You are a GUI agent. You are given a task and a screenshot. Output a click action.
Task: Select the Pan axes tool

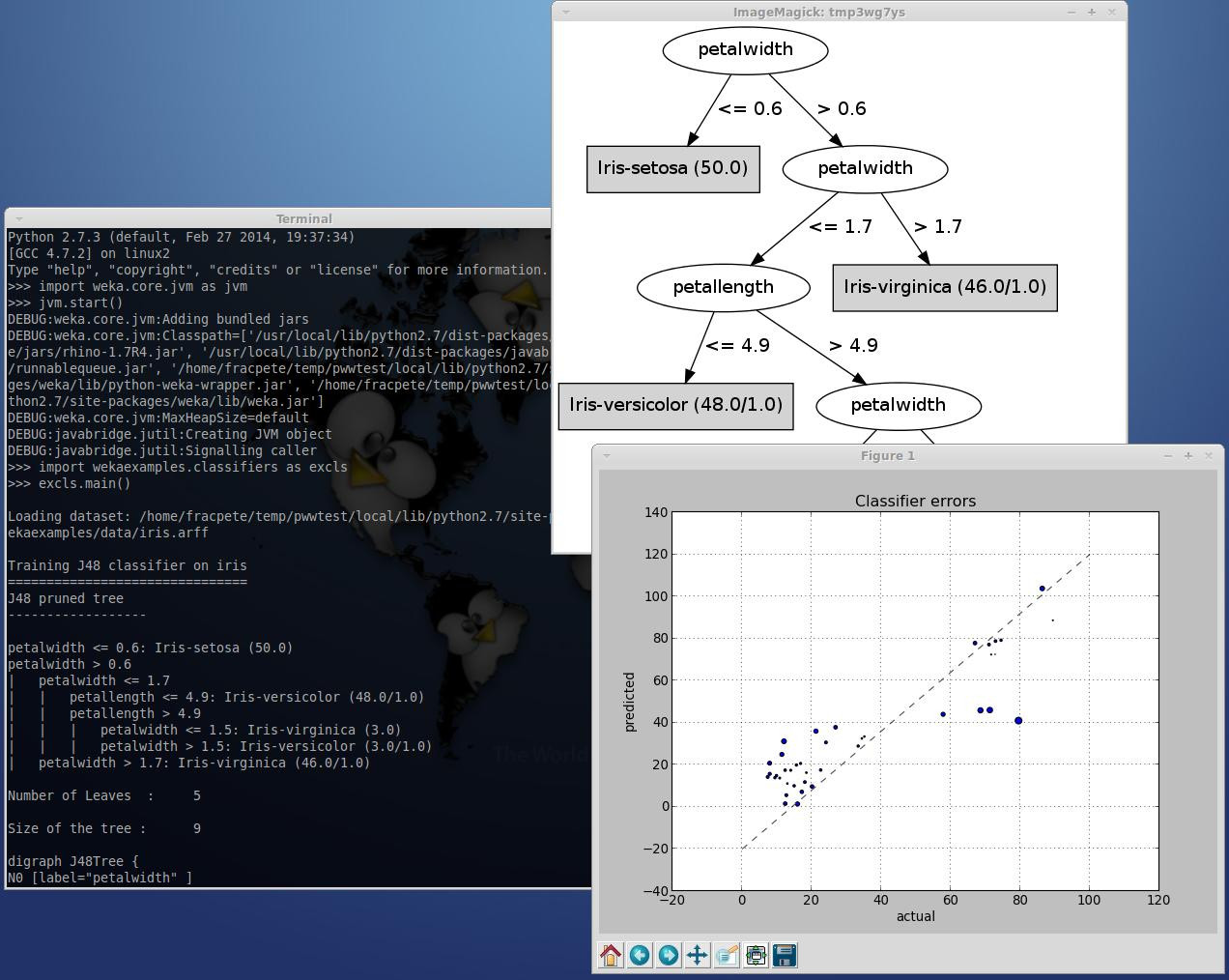coord(698,956)
